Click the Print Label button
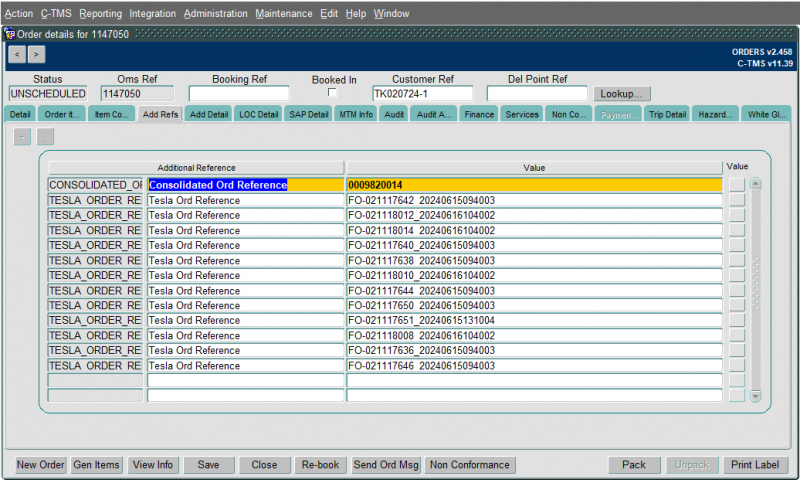 pyautogui.click(x=755, y=465)
